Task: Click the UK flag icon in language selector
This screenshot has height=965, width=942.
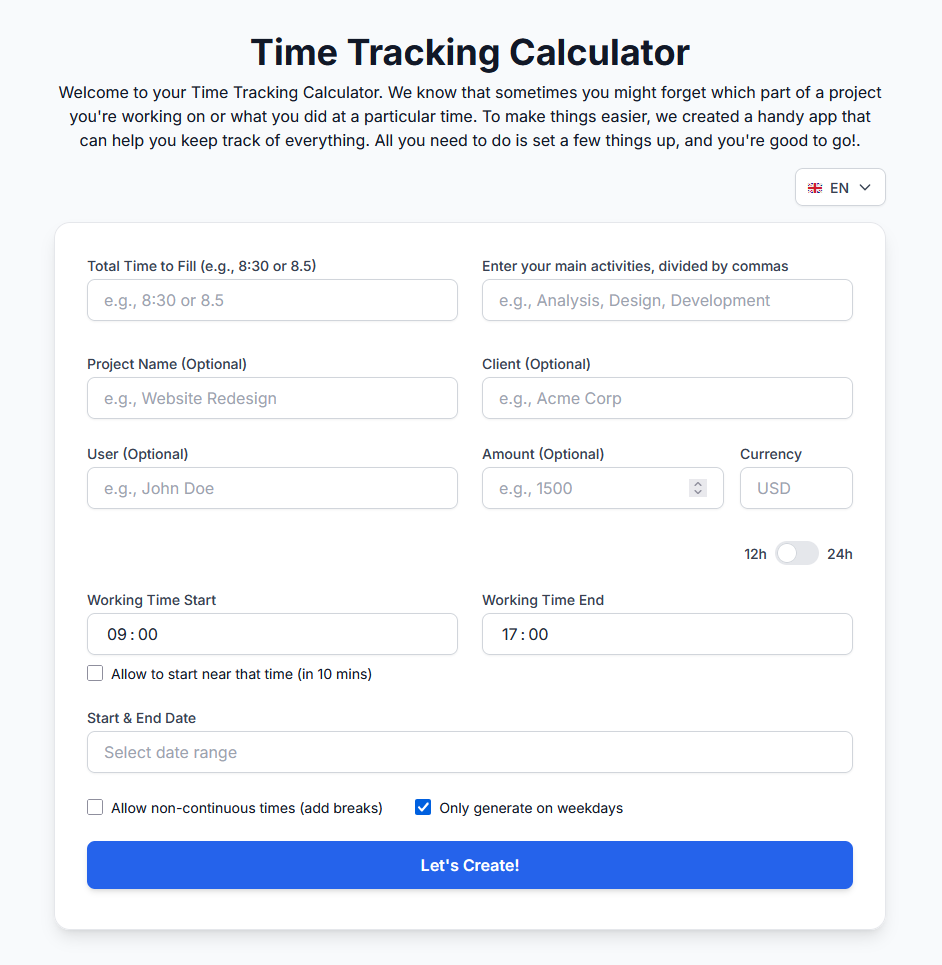Action: pyautogui.click(x=814, y=187)
